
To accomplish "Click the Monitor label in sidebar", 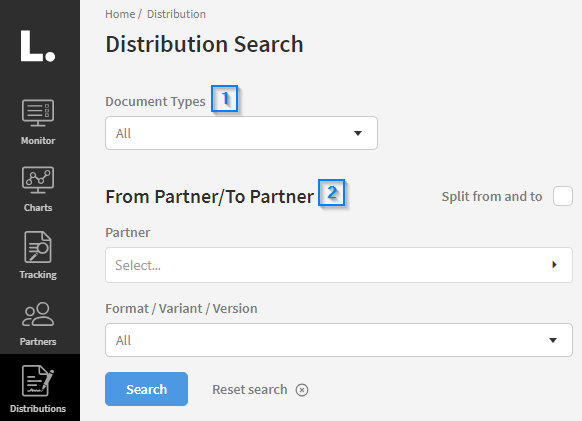I will coord(38,141).
